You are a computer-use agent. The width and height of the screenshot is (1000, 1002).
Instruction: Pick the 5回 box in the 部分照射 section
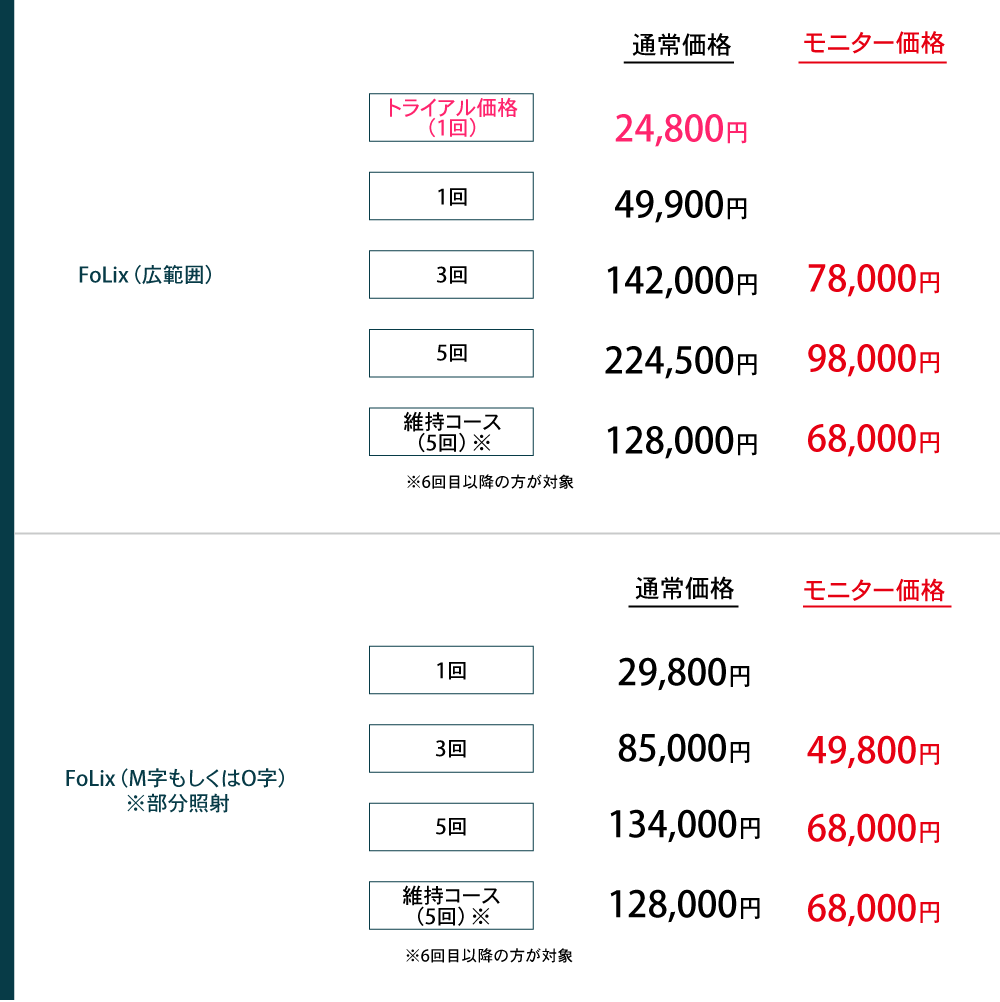tap(451, 827)
